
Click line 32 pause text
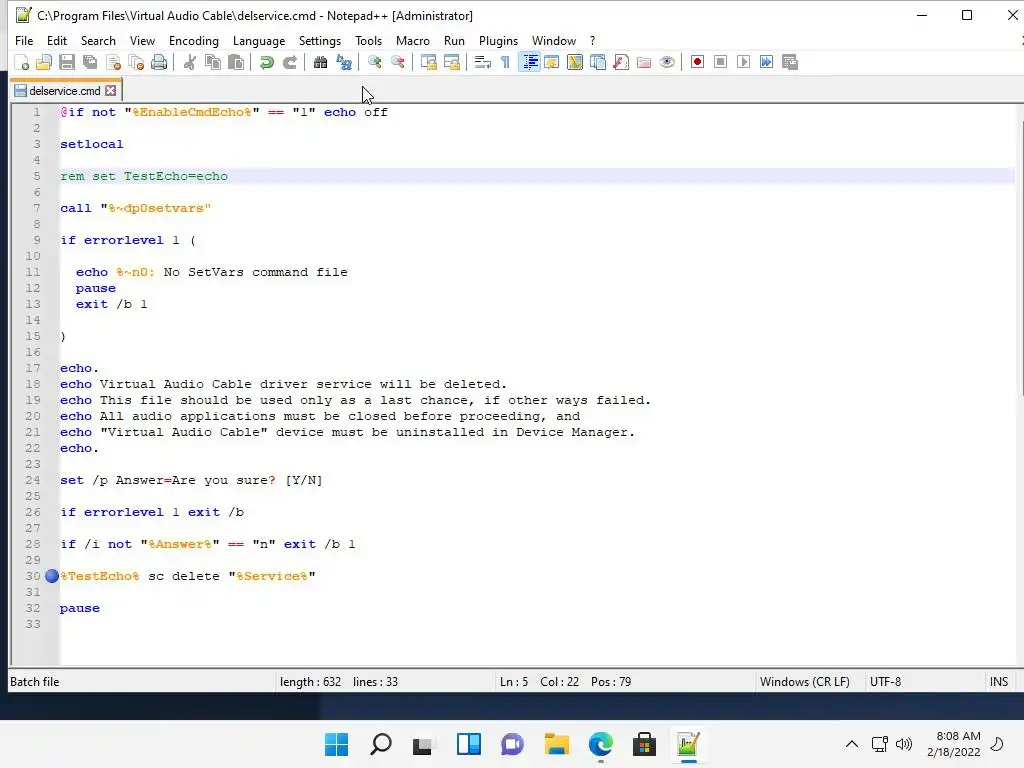(x=80, y=608)
